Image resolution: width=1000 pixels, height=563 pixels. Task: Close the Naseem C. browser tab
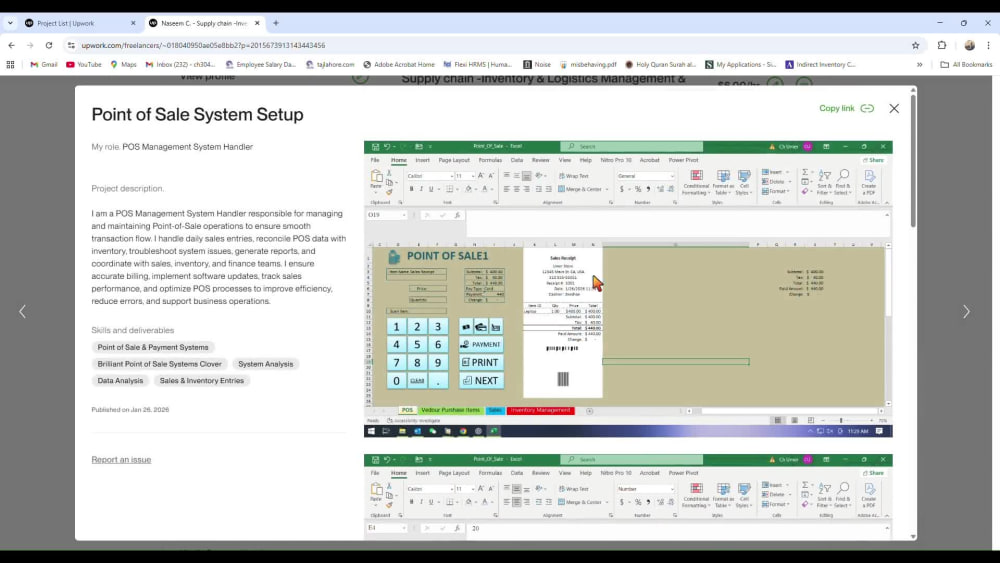(x=257, y=23)
